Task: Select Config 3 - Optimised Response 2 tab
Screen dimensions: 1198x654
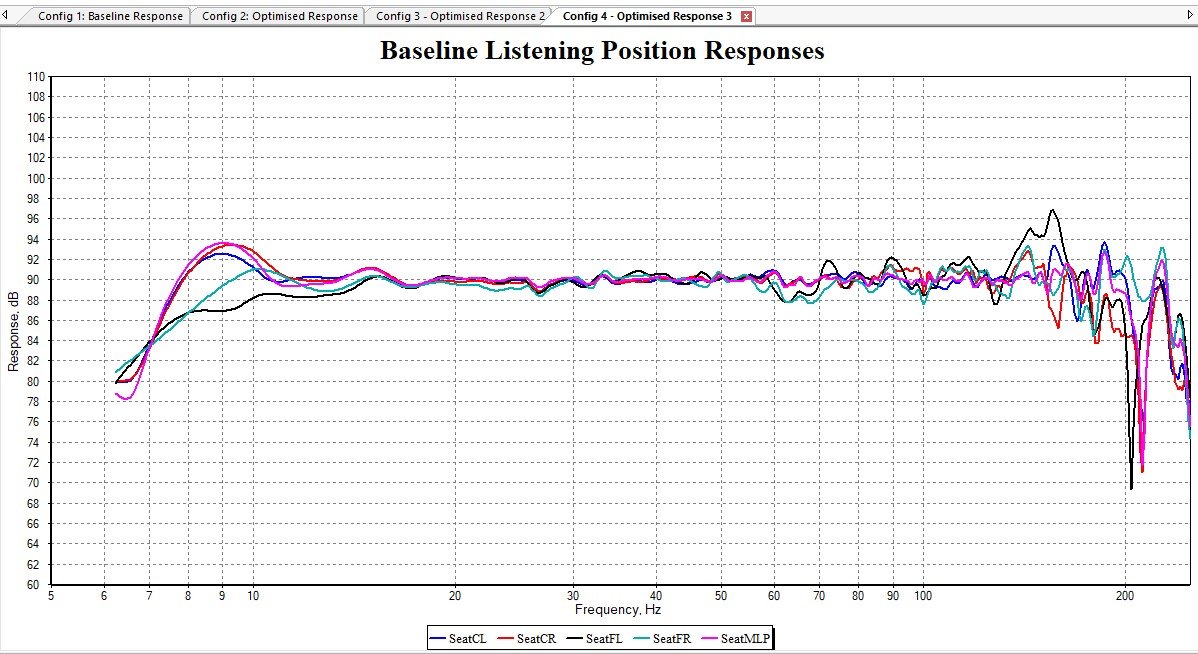Action: pos(460,16)
